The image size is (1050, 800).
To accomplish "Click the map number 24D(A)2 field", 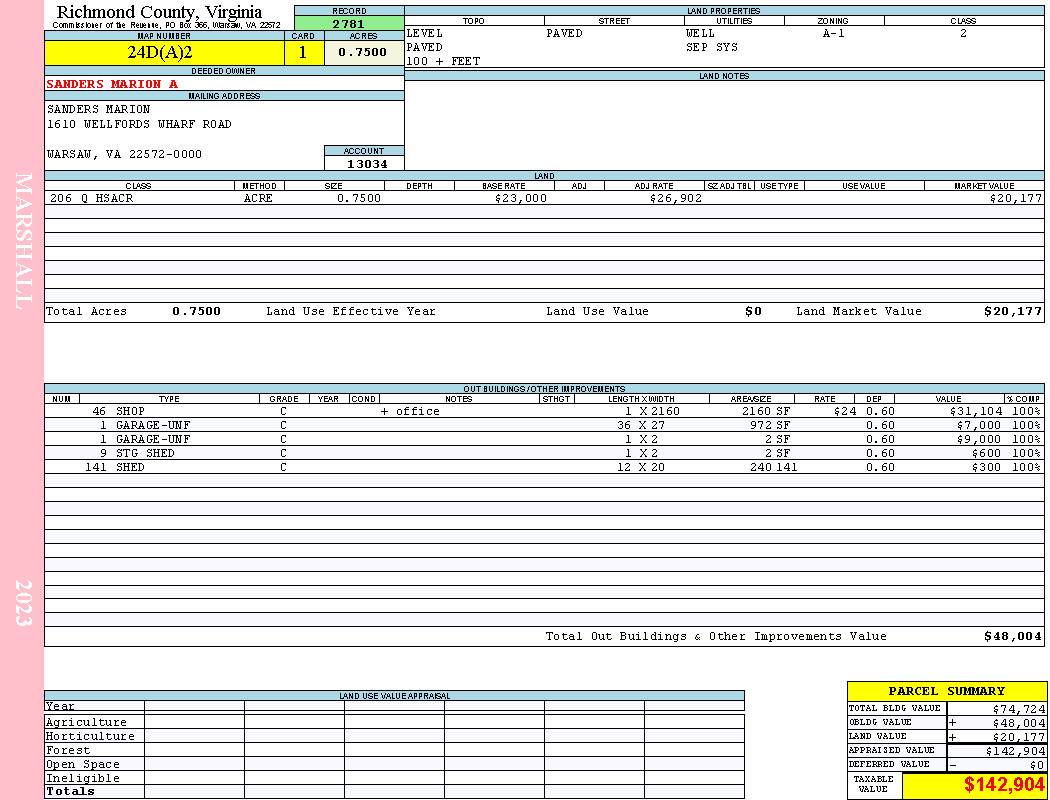I will 164,52.
